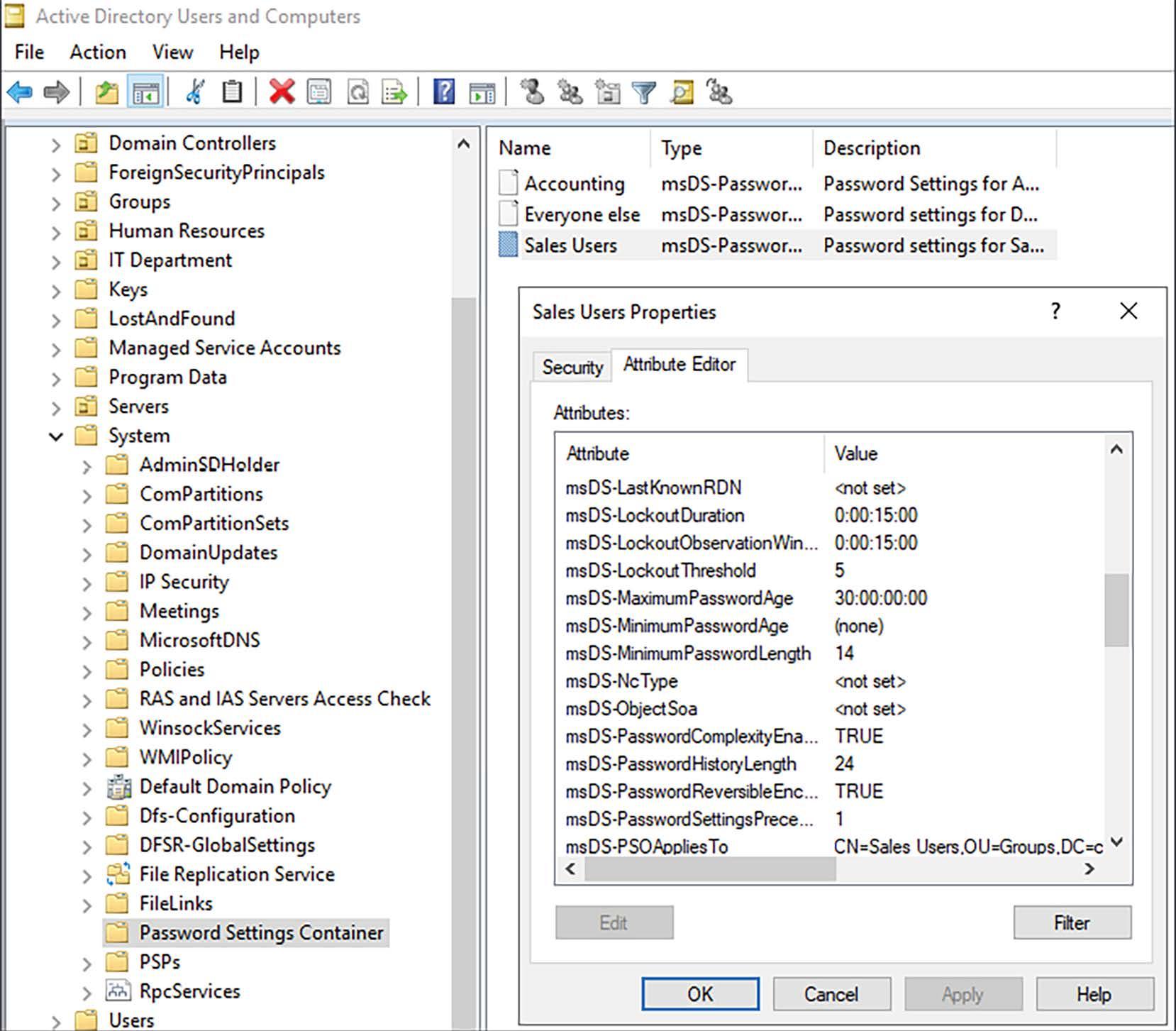The image size is (1176, 1031).
Task: Click the tree pane scroll-up arrow
Action: (x=464, y=144)
